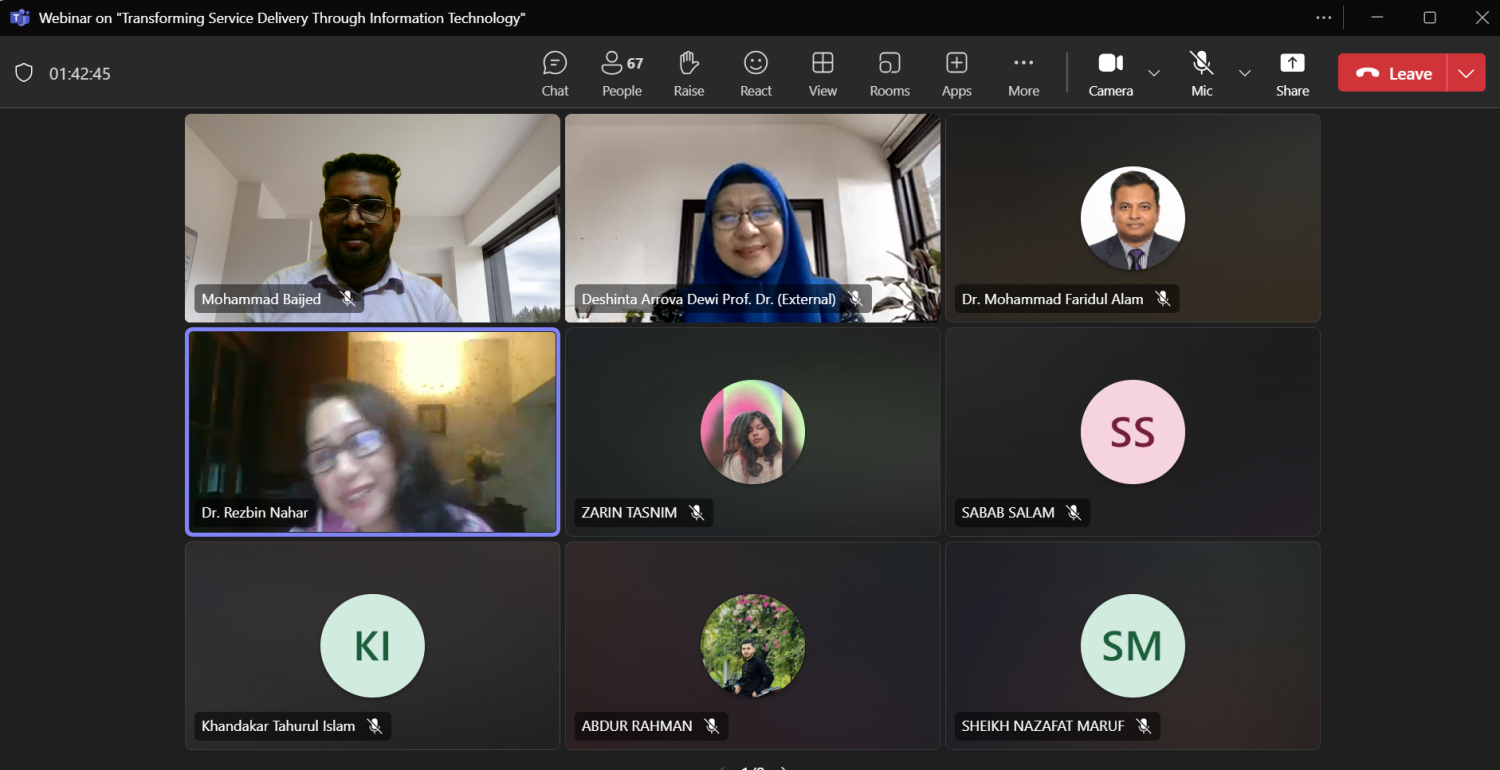Toggle the Camera on or off
This screenshot has height=770, width=1500.
point(1110,74)
